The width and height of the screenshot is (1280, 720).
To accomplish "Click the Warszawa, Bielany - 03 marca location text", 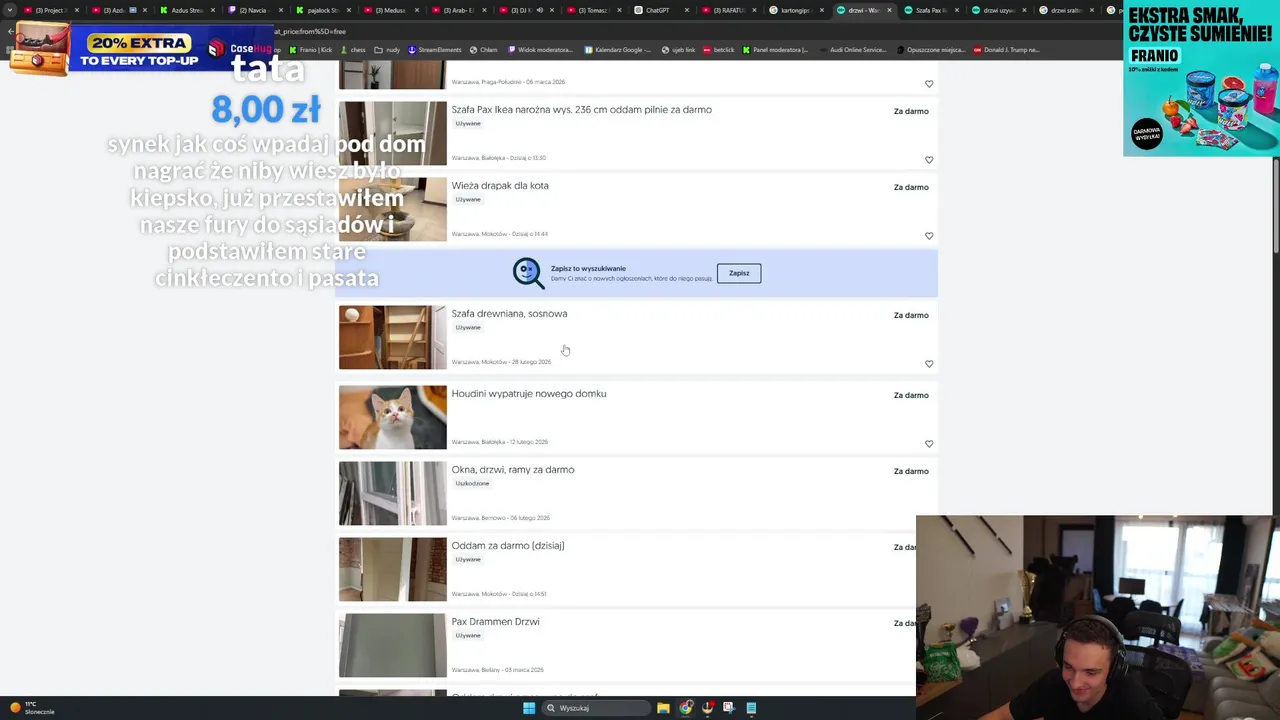I will click(x=497, y=670).
